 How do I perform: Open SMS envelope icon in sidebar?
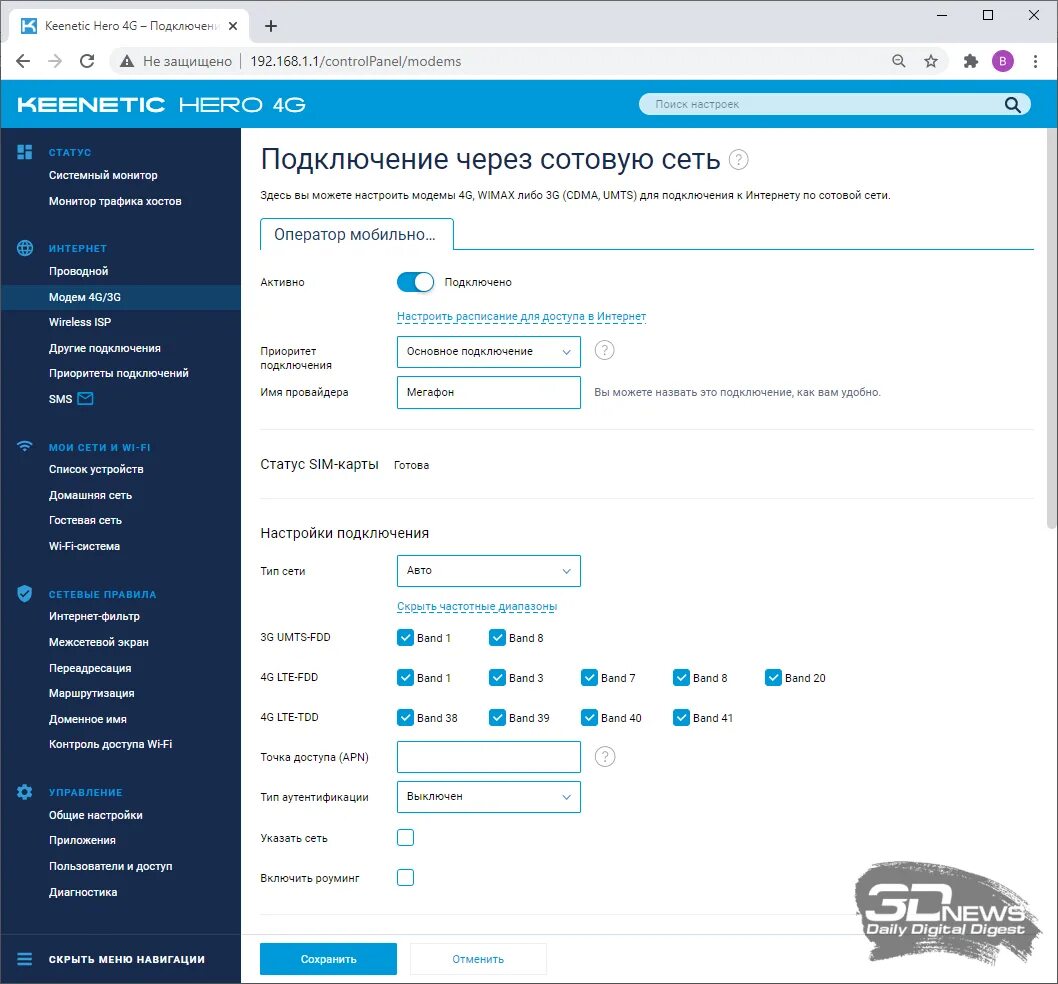click(85, 398)
